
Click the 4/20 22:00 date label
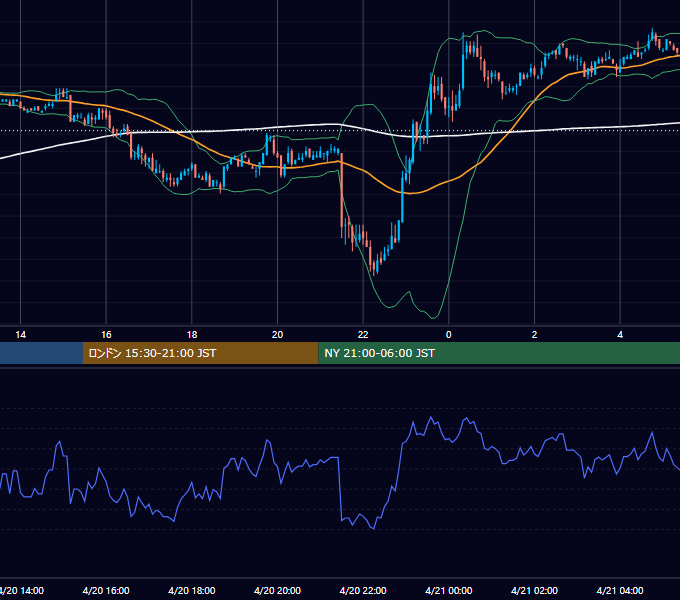point(363,590)
